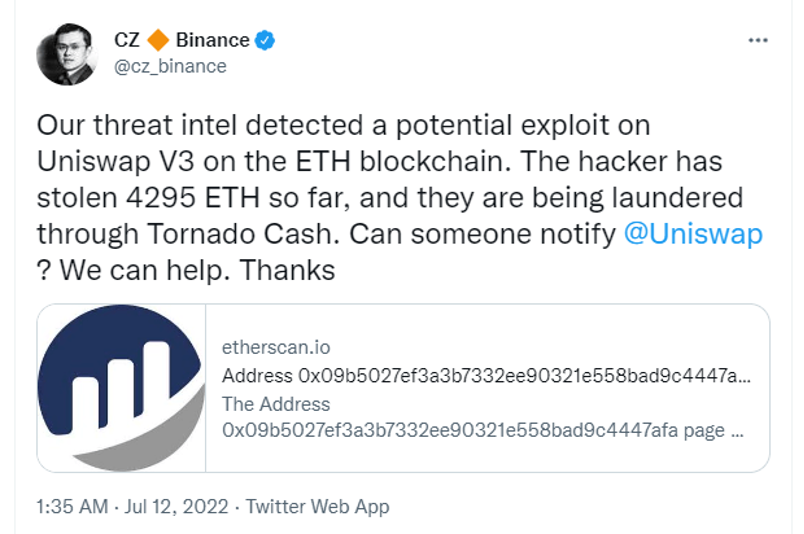Open the @Uniswap mention link
This screenshot has height=534, width=804.
click(x=693, y=235)
